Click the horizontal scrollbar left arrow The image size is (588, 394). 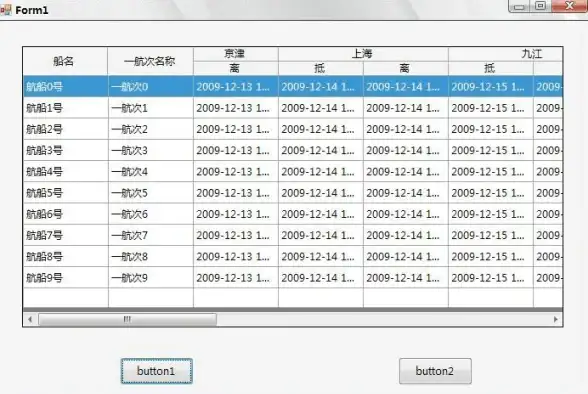(30, 320)
